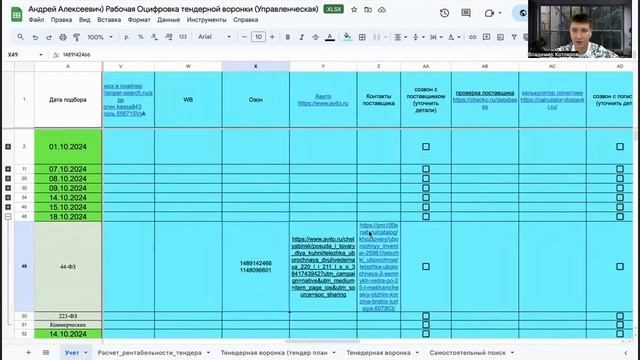Expand the row group at 15.10.2024
The image size is (640, 360).
8,207
